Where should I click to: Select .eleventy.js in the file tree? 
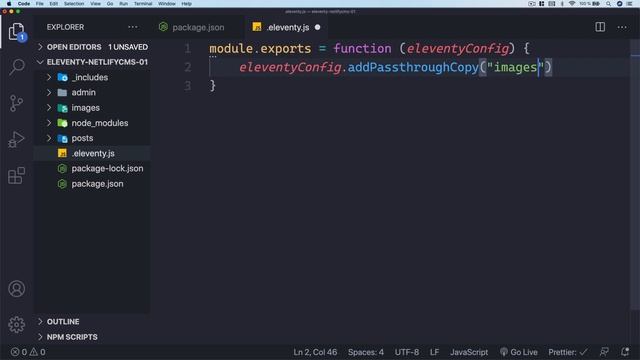(x=92, y=153)
